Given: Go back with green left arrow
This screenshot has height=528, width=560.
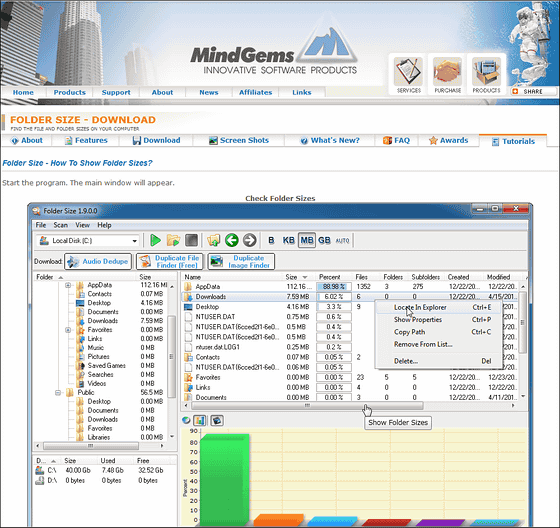Looking at the screenshot, I should tap(232, 240).
